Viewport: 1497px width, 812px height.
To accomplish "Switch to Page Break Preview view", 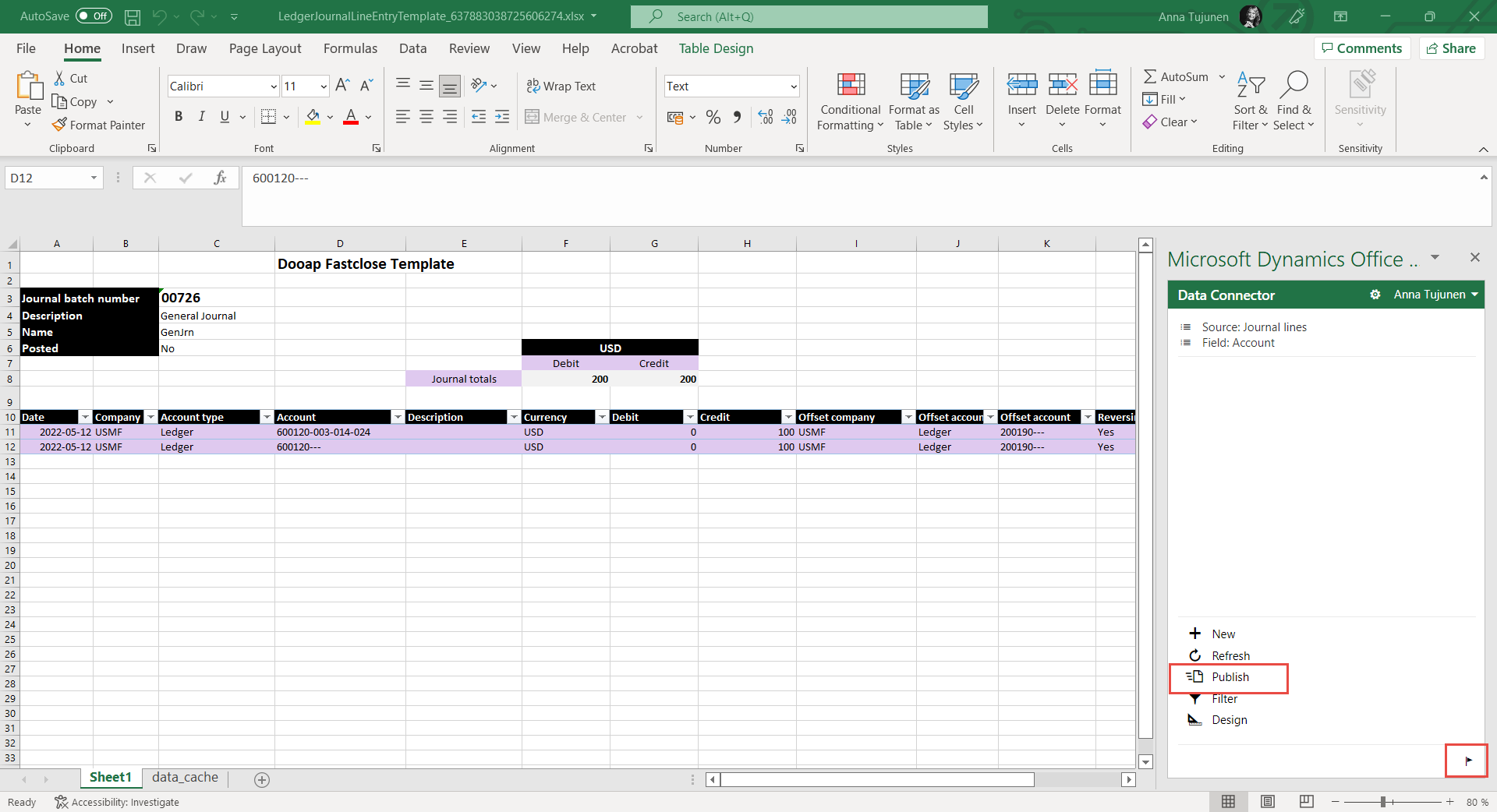I will tap(1307, 802).
